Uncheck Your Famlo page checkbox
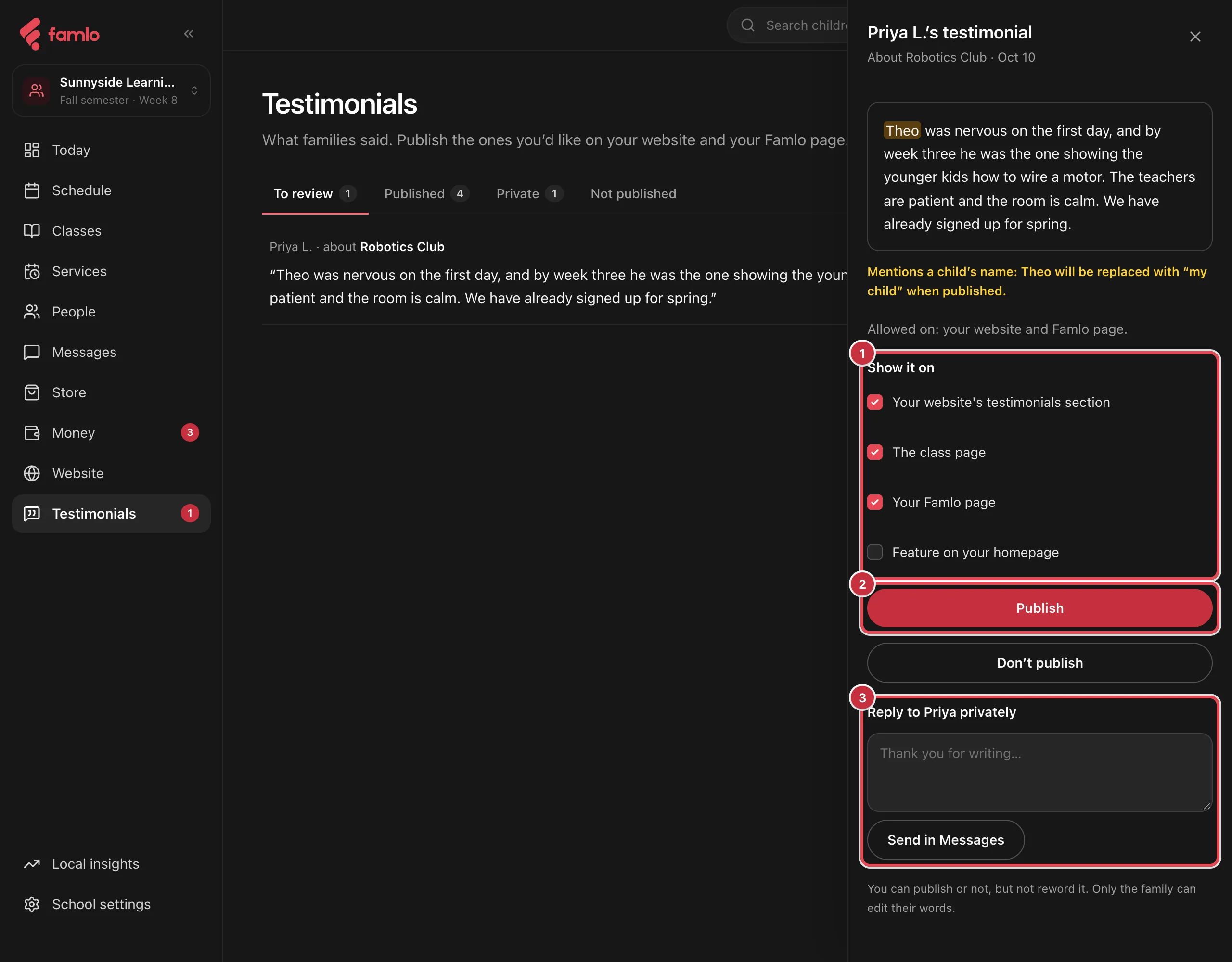The image size is (1232, 962). coord(875,502)
